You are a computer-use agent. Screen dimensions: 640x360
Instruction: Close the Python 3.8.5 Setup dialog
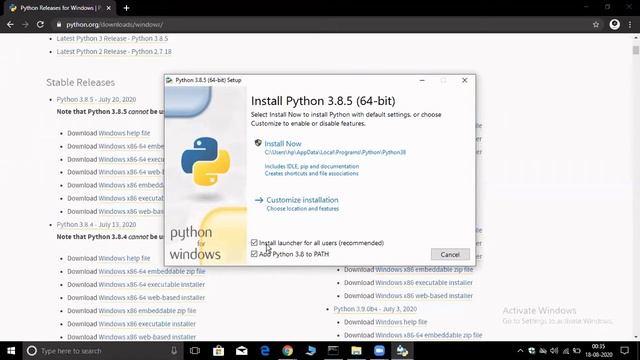click(x=464, y=80)
